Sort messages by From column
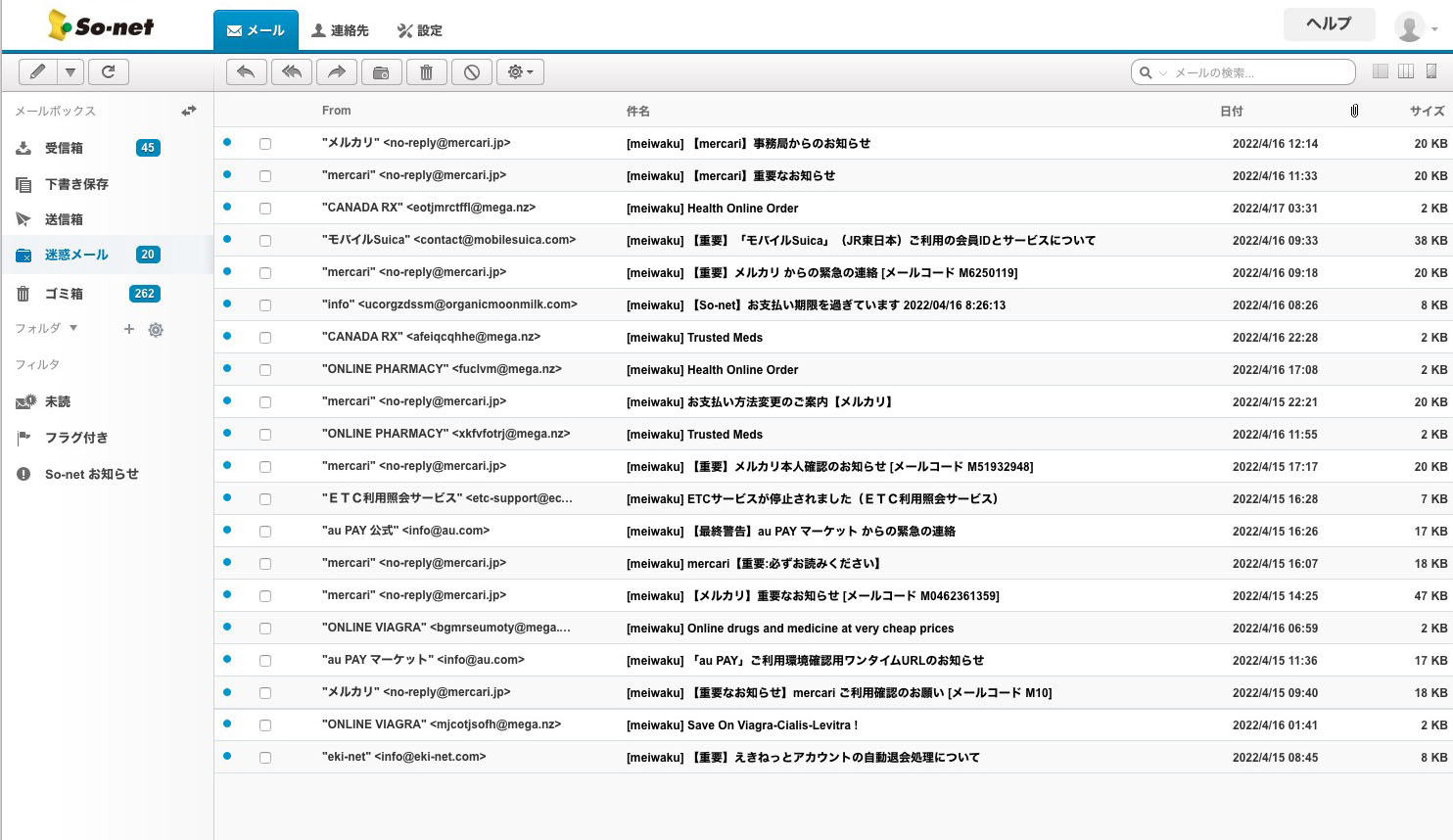 coord(336,111)
